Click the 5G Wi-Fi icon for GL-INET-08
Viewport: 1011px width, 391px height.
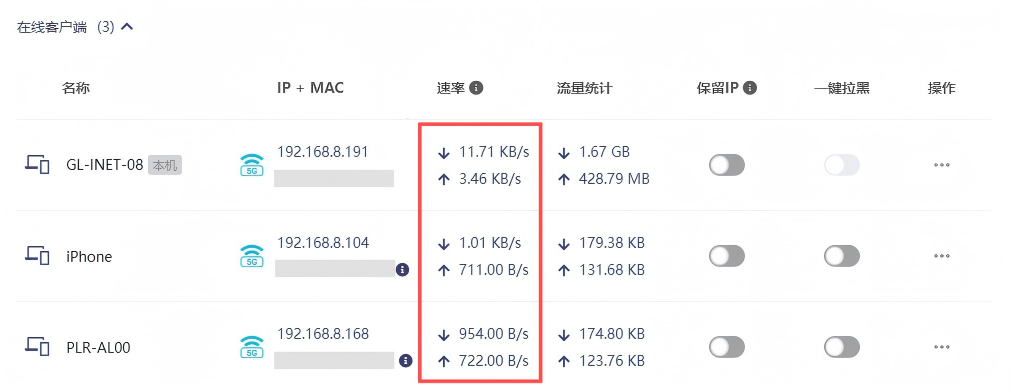(251, 165)
